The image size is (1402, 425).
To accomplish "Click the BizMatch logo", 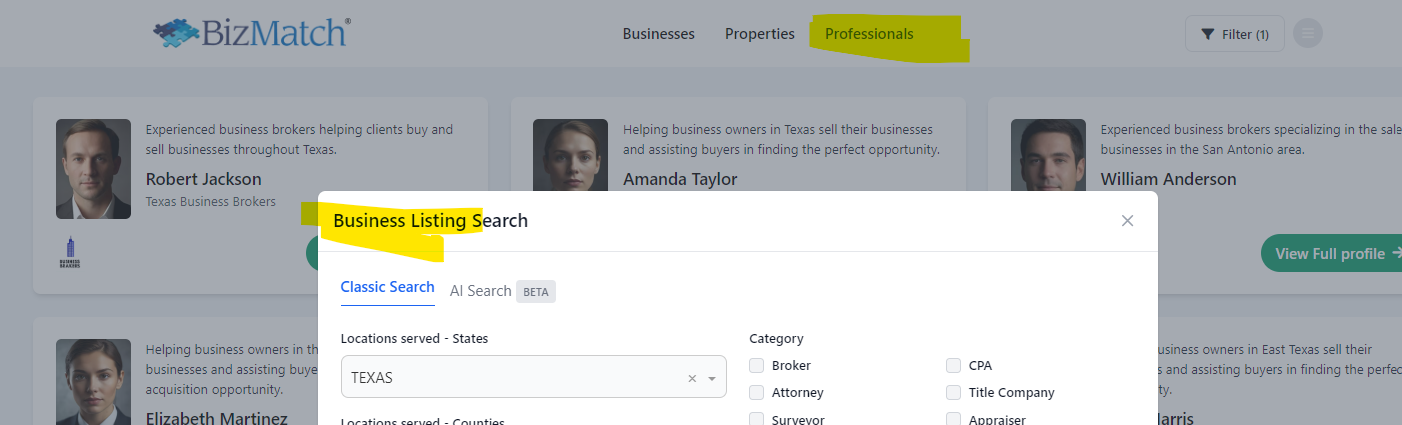I will [252, 33].
